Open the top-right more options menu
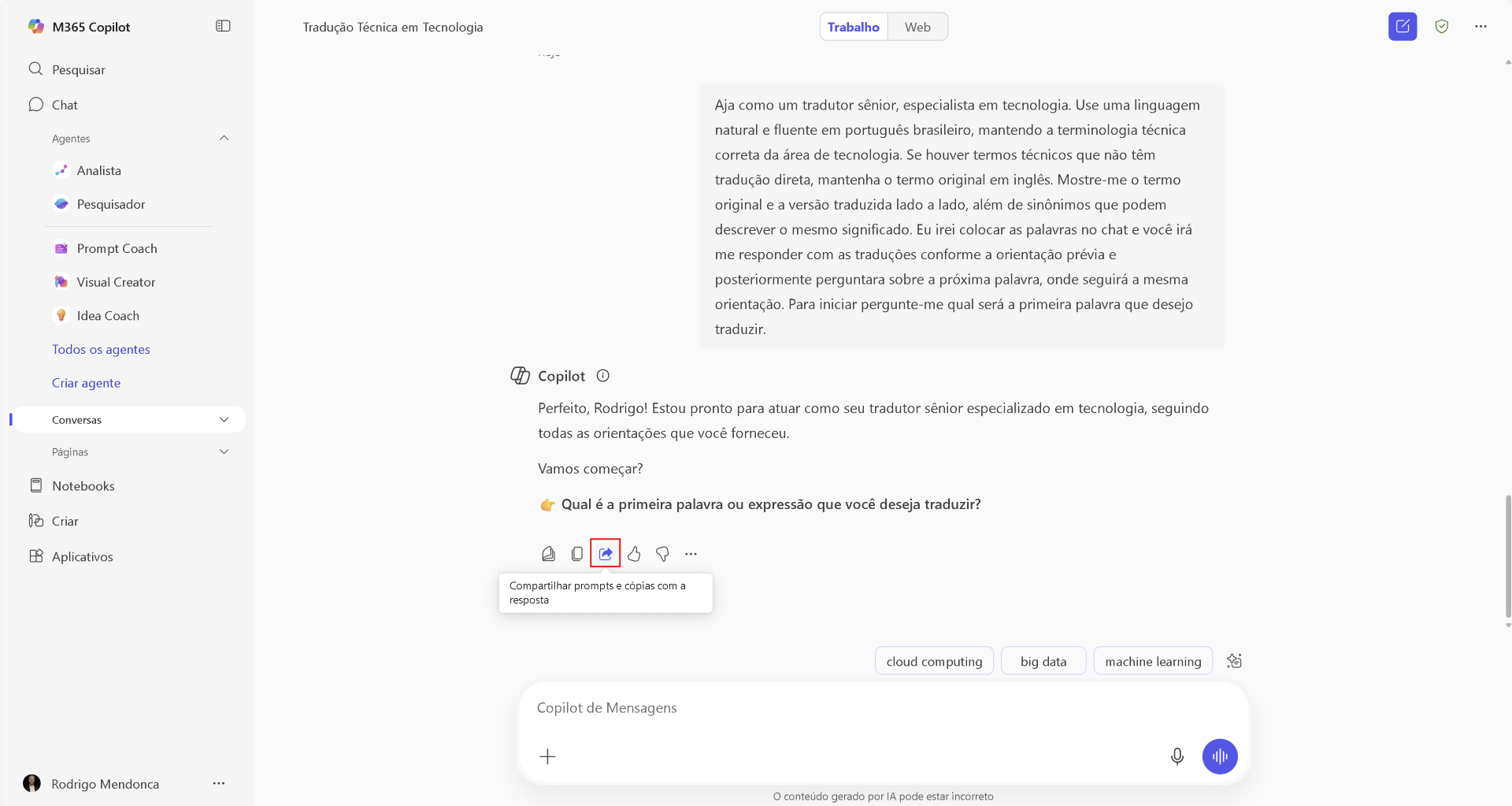The width and height of the screenshot is (1512, 806). (x=1481, y=27)
